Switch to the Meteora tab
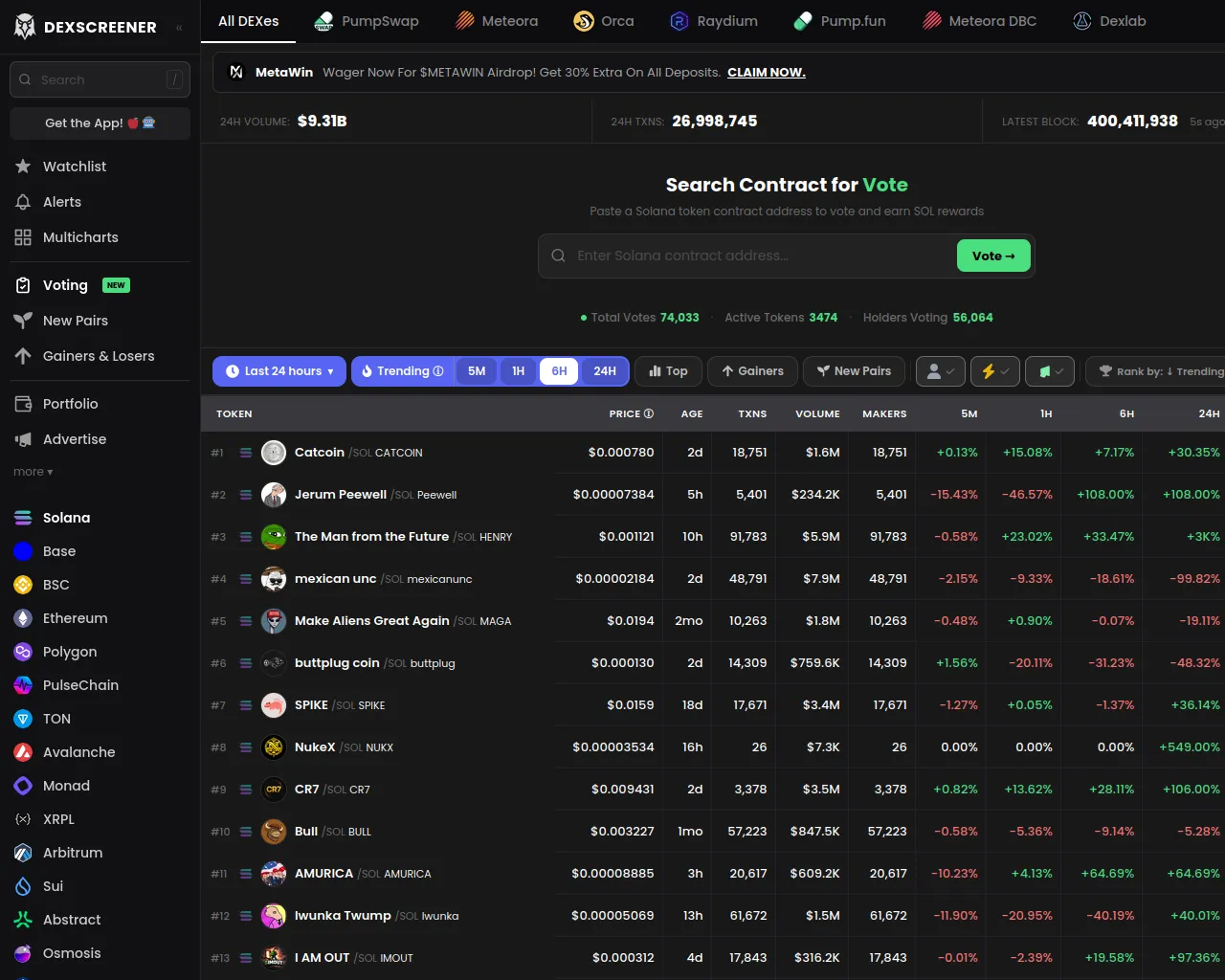Image resolution: width=1225 pixels, height=980 pixels. 497,21
